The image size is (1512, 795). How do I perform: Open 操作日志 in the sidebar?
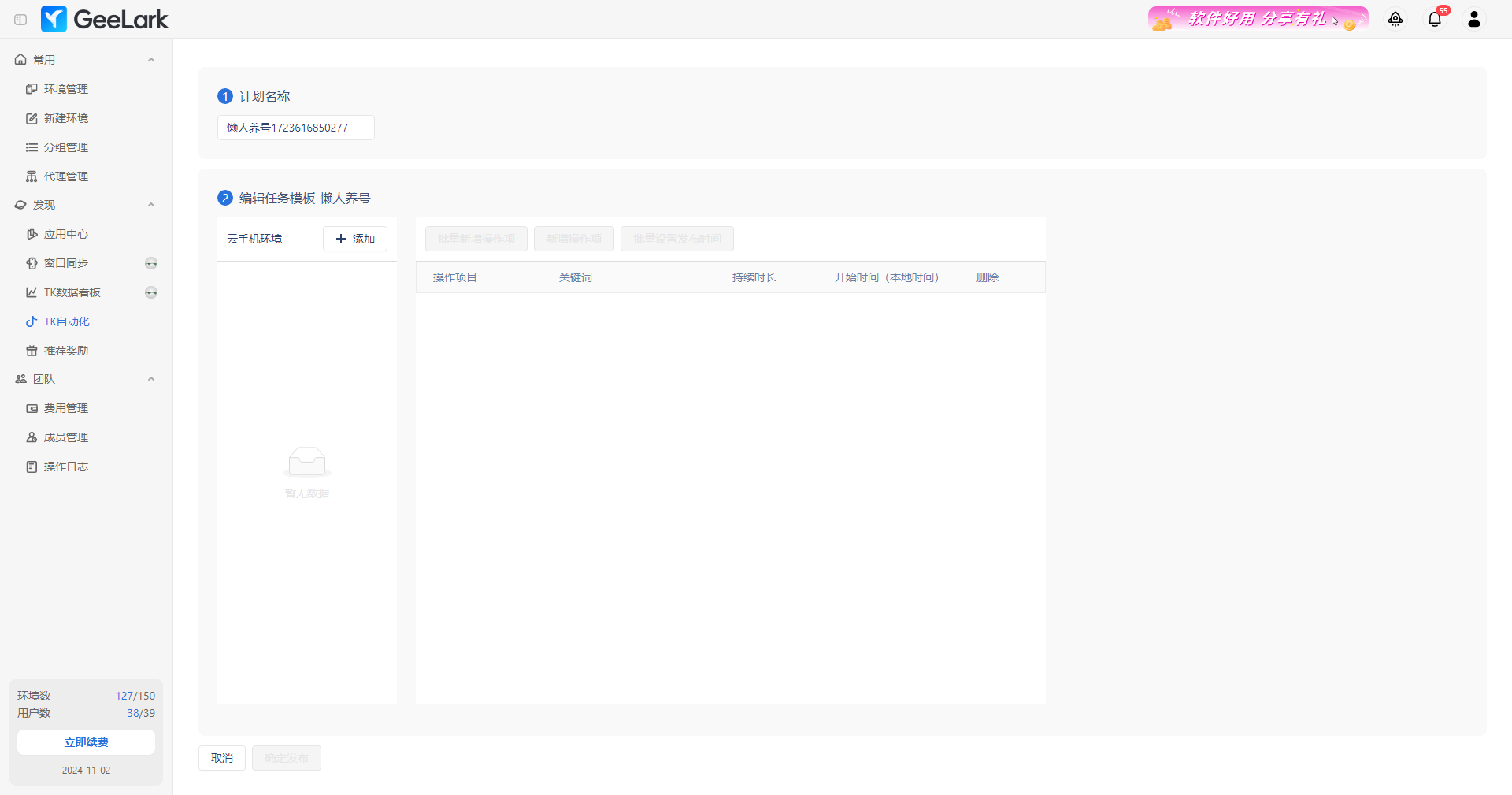(x=66, y=466)
